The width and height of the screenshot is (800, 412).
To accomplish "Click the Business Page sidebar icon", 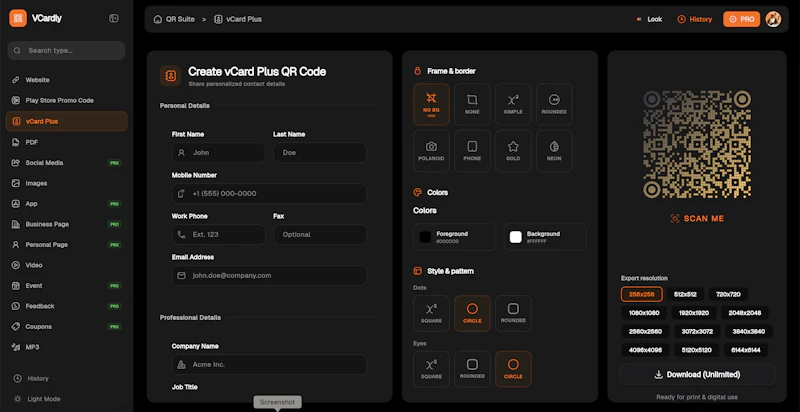I will click(x=16, y=224).
